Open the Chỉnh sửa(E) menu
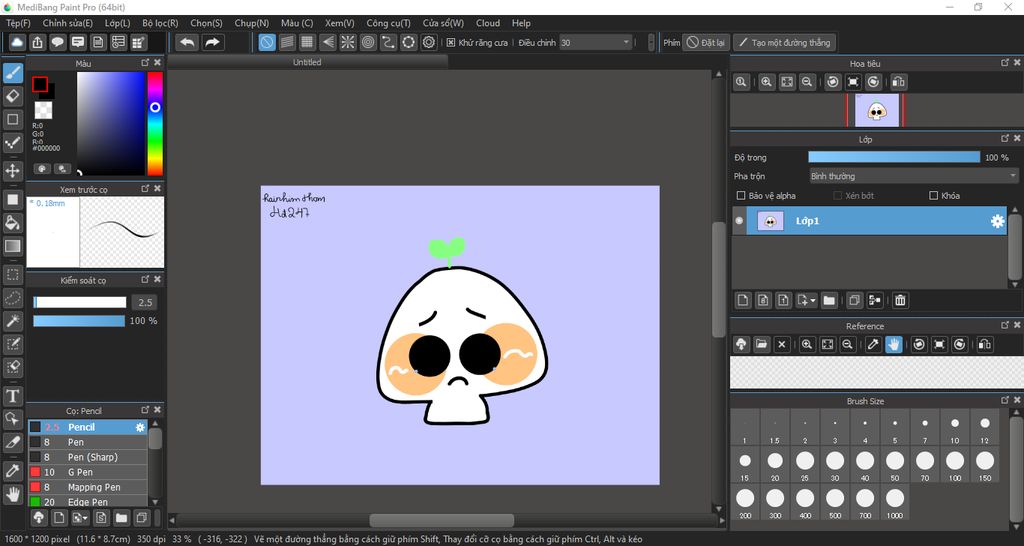Image resolution: width=1024 pixels, height=546 pixels. (68, 23)
